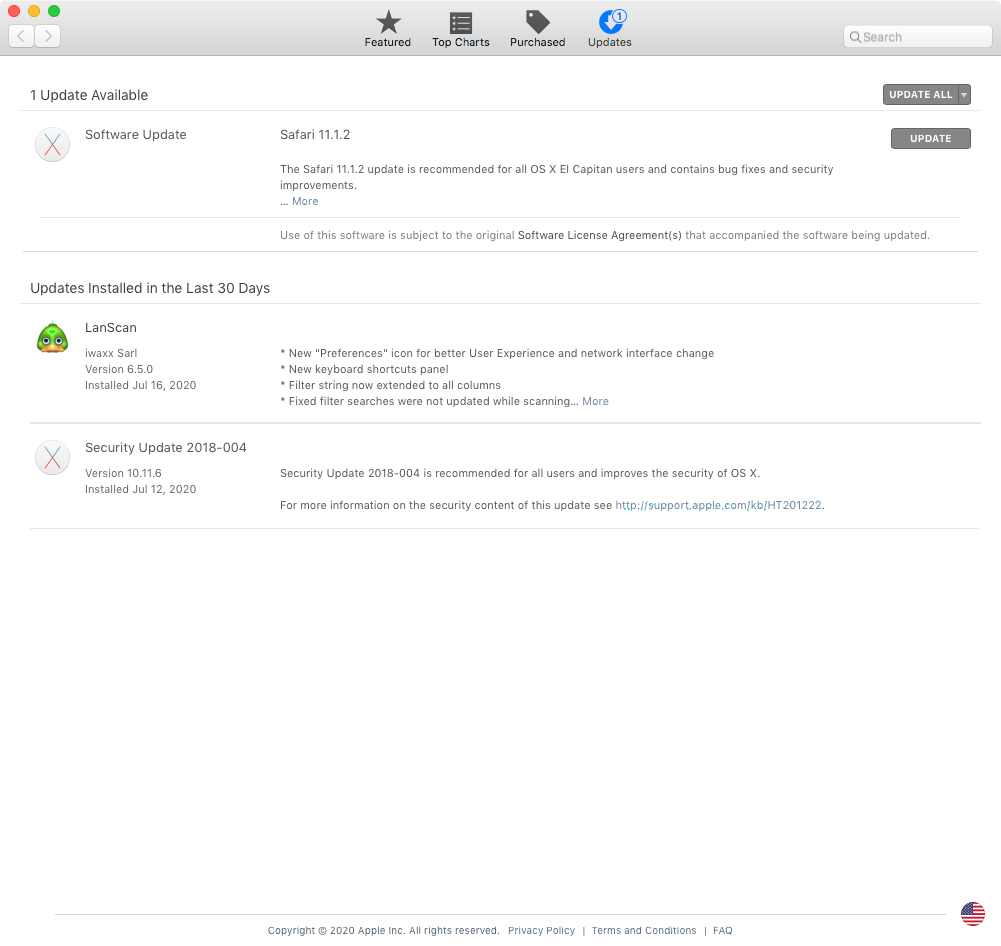Click the green zoom window button
Viewport: 1001px width, 946px height.
(54, 11)
